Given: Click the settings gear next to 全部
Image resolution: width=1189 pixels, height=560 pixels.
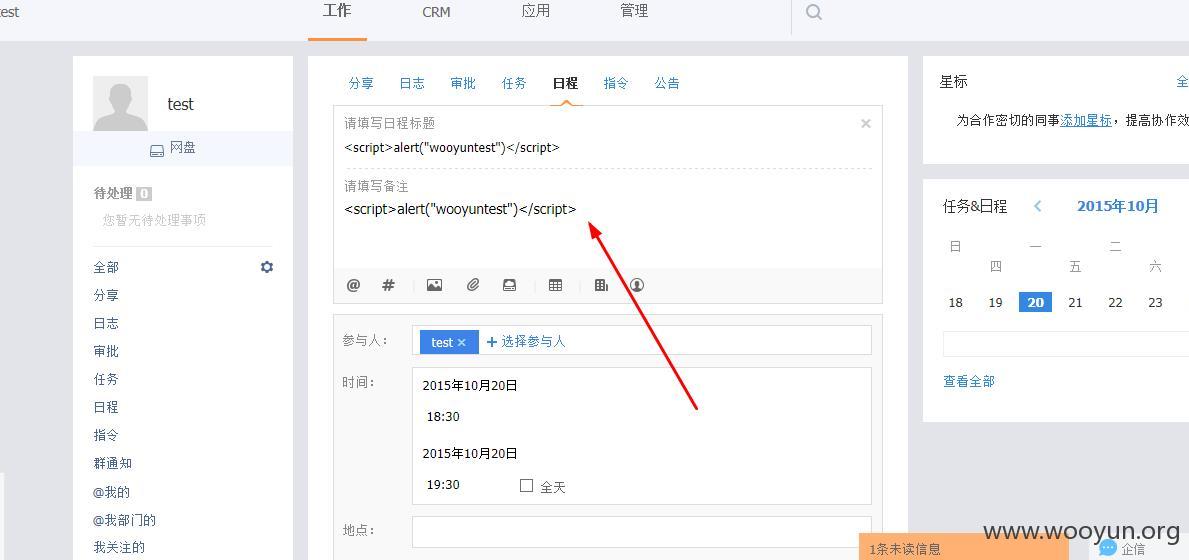Looking at the screenshot, I should click(x=267, y=267).
